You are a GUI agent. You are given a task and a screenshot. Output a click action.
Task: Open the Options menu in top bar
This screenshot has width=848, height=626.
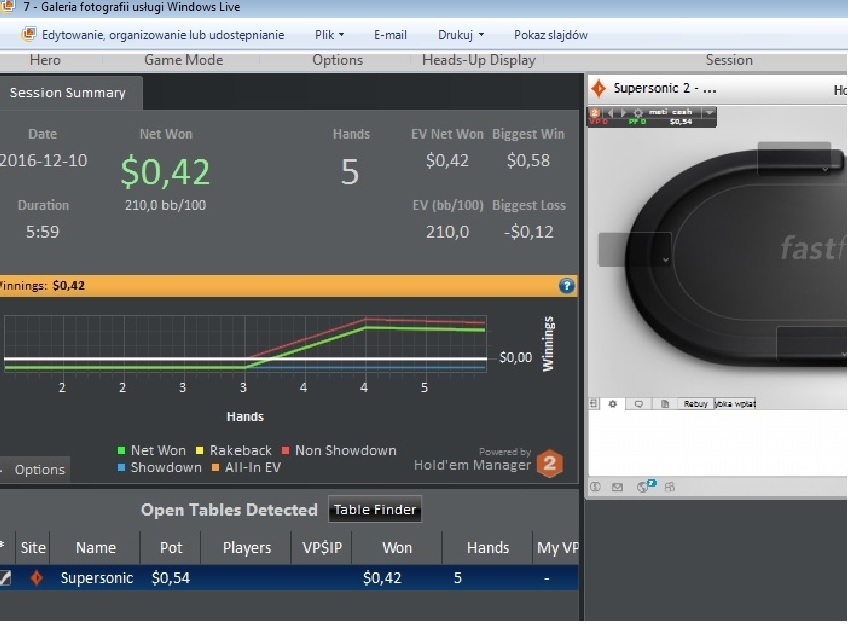(x=337, y=60)
